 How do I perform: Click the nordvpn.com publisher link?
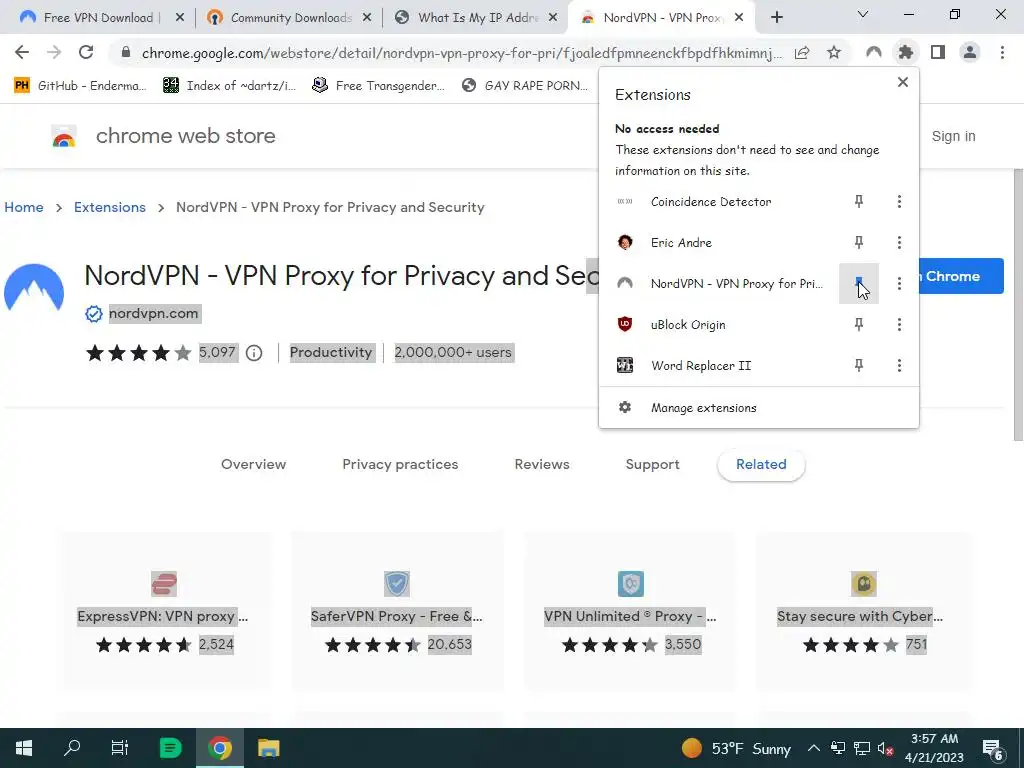153,313
